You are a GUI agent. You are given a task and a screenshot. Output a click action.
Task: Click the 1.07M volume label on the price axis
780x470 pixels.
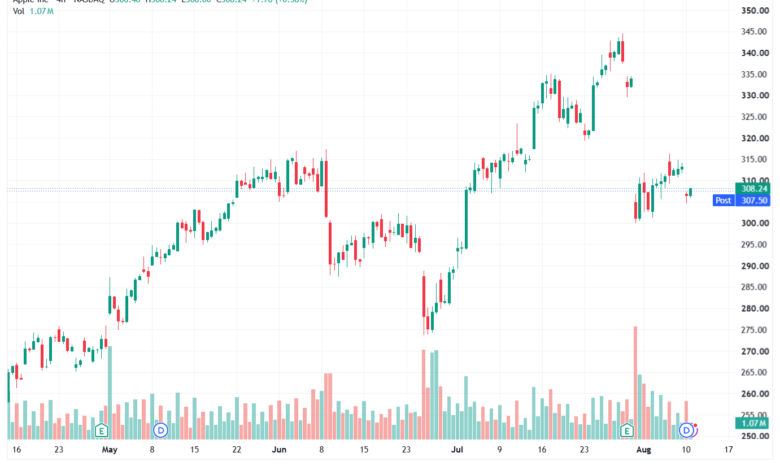tap(753, 423)
